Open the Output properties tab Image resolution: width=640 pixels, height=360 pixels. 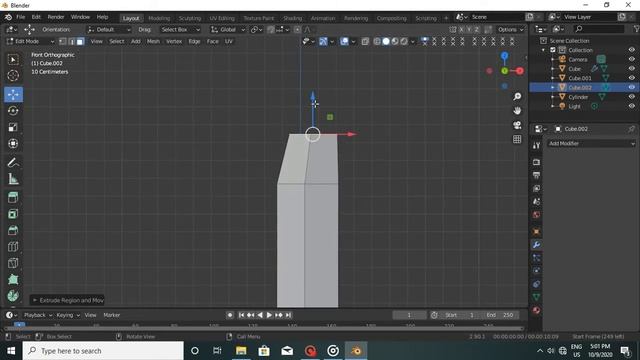pos(536,175)
